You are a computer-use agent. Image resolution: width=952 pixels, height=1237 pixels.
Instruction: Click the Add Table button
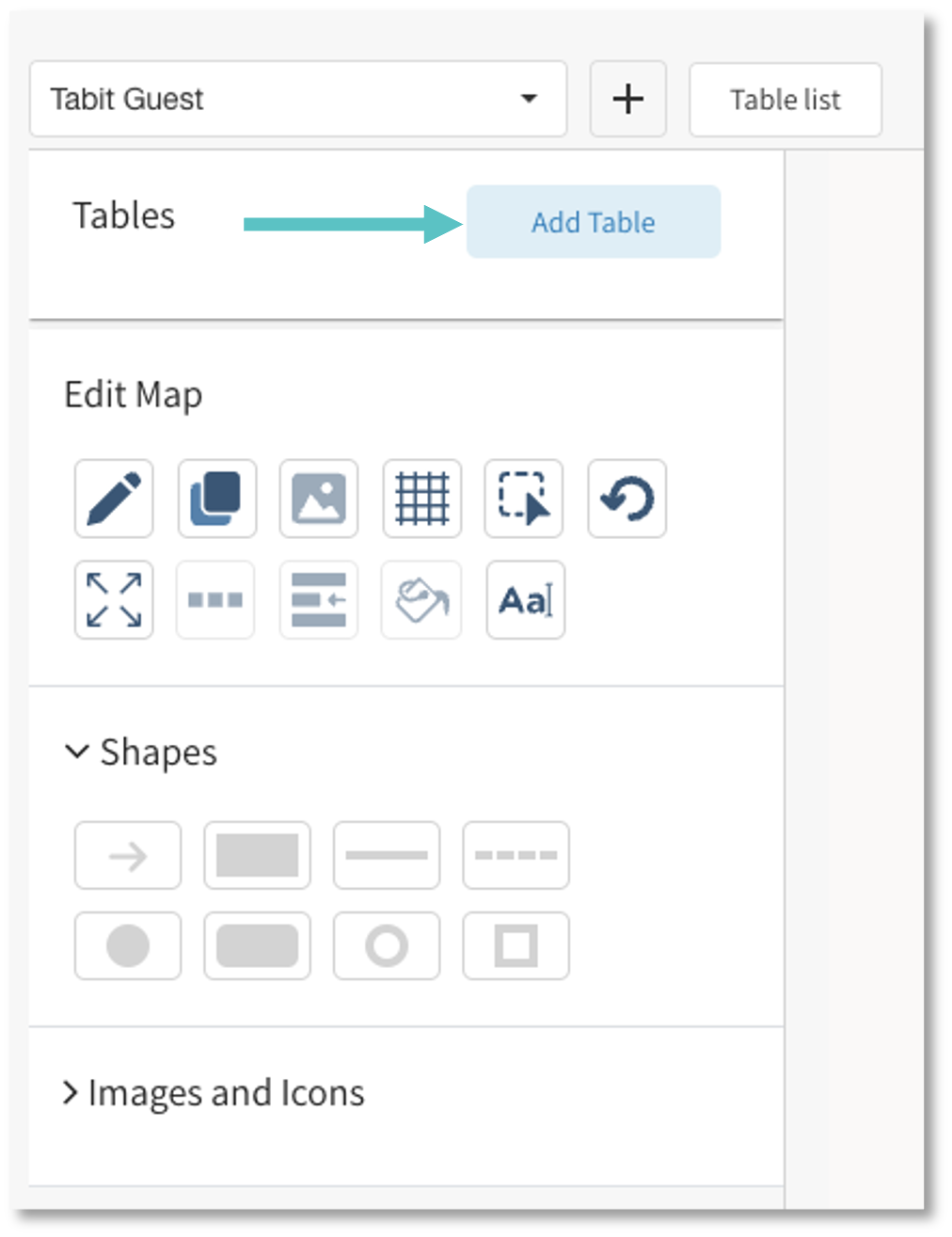coord(593,222)
